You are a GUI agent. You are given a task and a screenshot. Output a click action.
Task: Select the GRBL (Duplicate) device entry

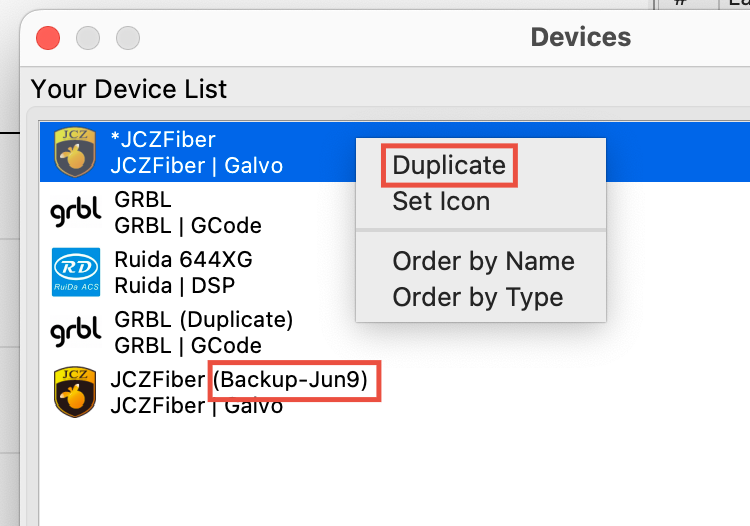(395, 332)
